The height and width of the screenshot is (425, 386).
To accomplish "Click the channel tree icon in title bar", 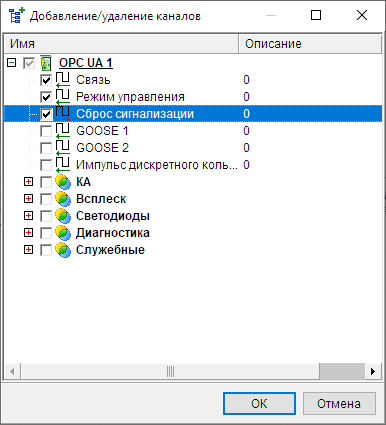I will [x=16, y=15].
